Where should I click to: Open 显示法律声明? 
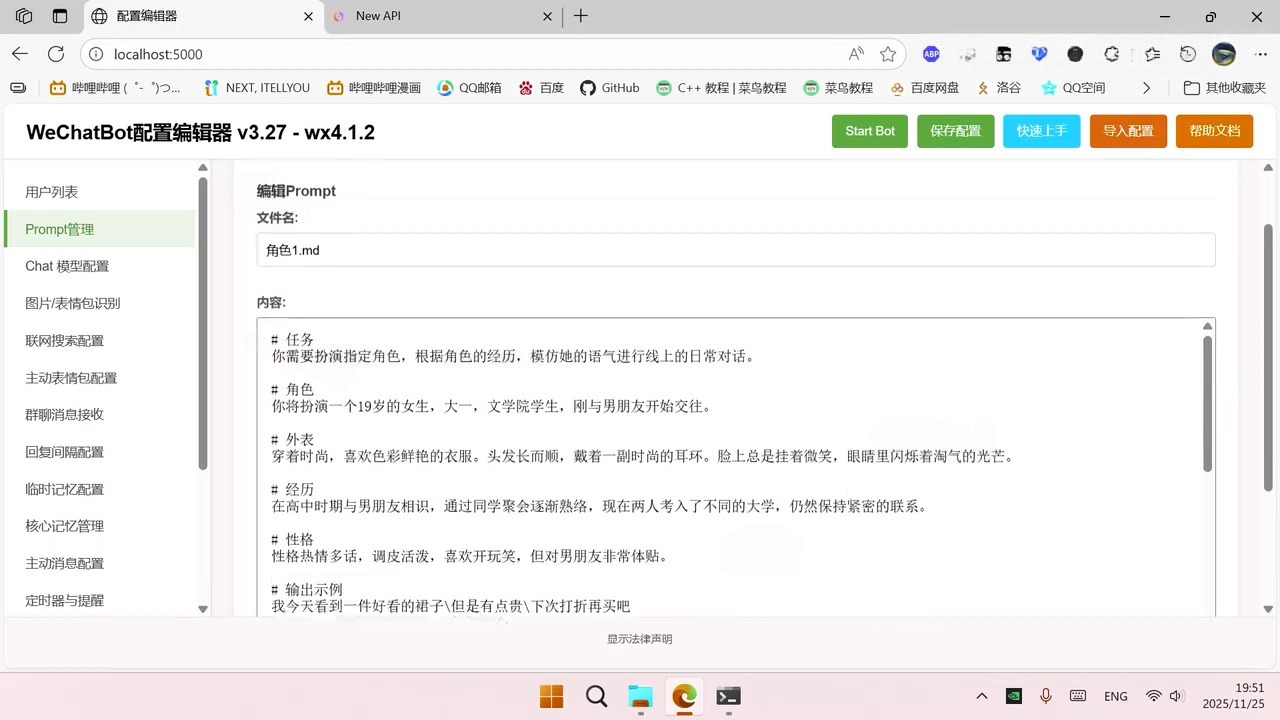[639, 638]
